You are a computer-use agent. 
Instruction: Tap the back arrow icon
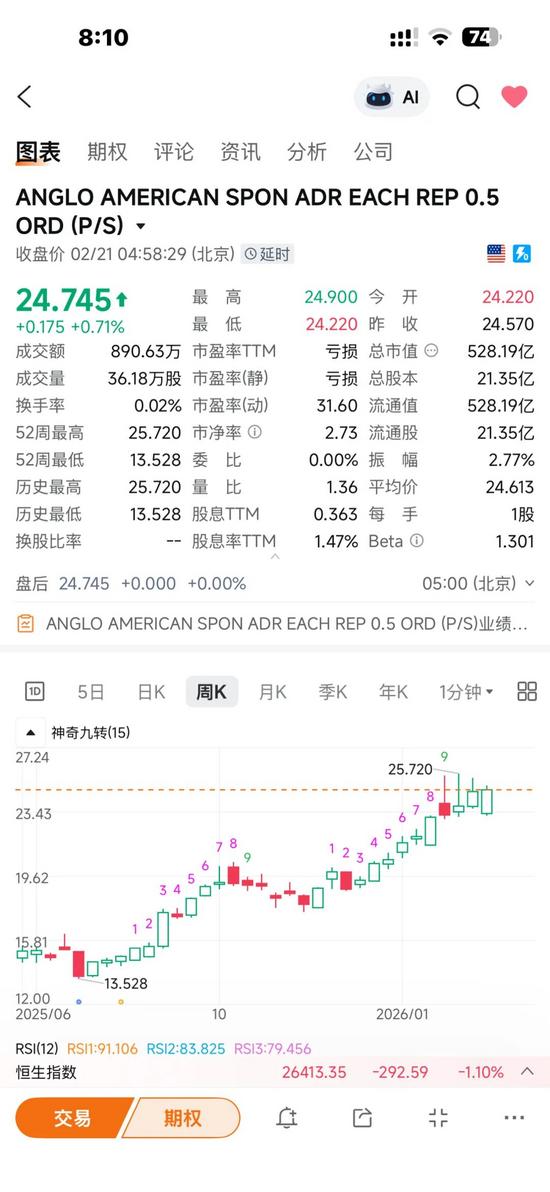(24, 97)
